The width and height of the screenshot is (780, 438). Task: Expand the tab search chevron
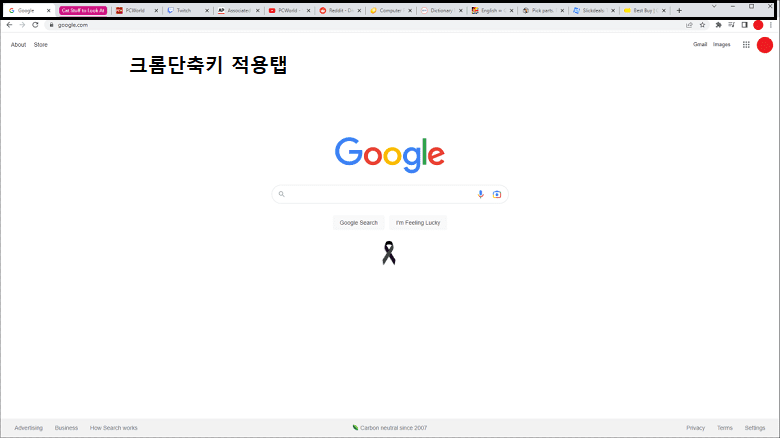714,6
